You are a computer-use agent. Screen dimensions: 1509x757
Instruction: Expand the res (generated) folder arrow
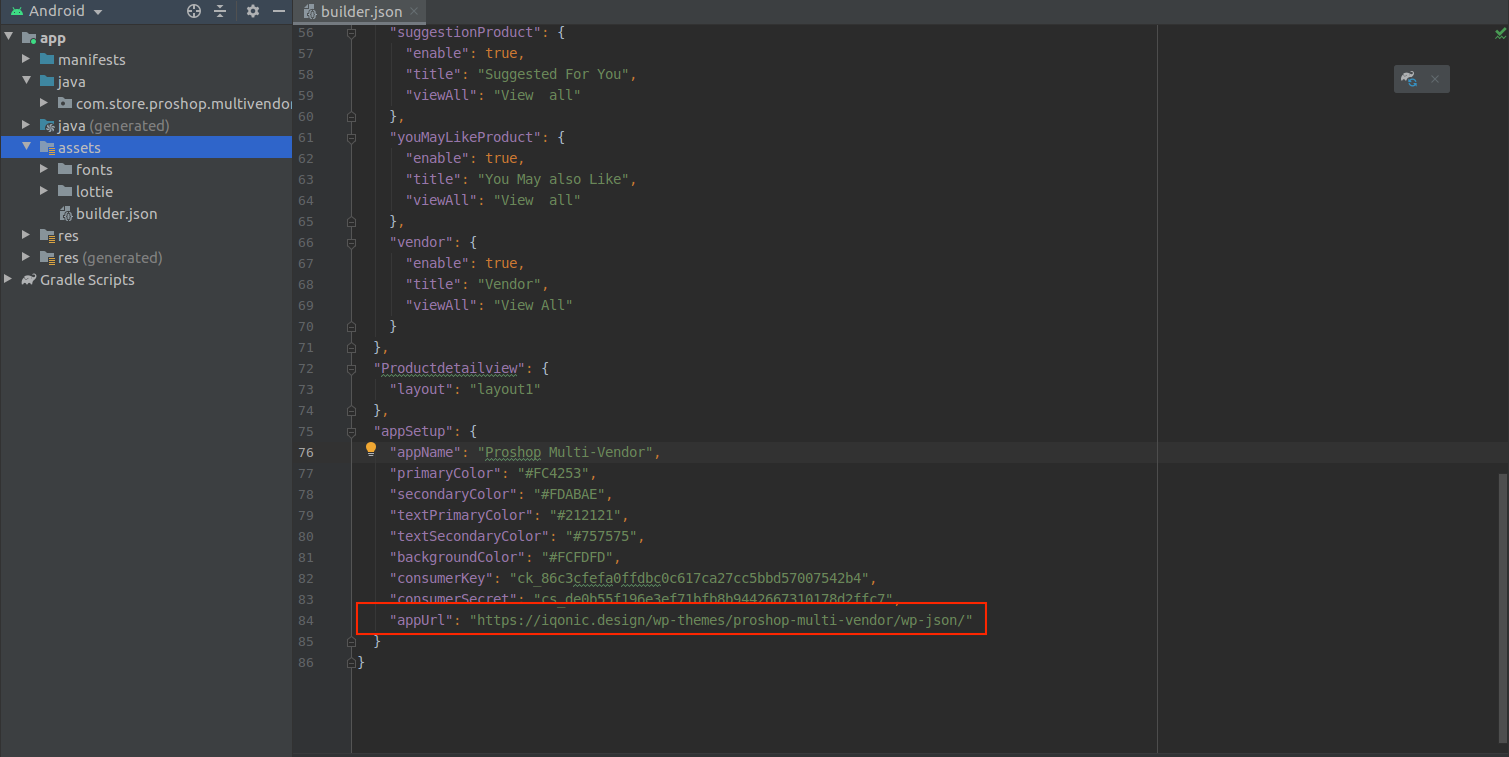click(27, 257)
